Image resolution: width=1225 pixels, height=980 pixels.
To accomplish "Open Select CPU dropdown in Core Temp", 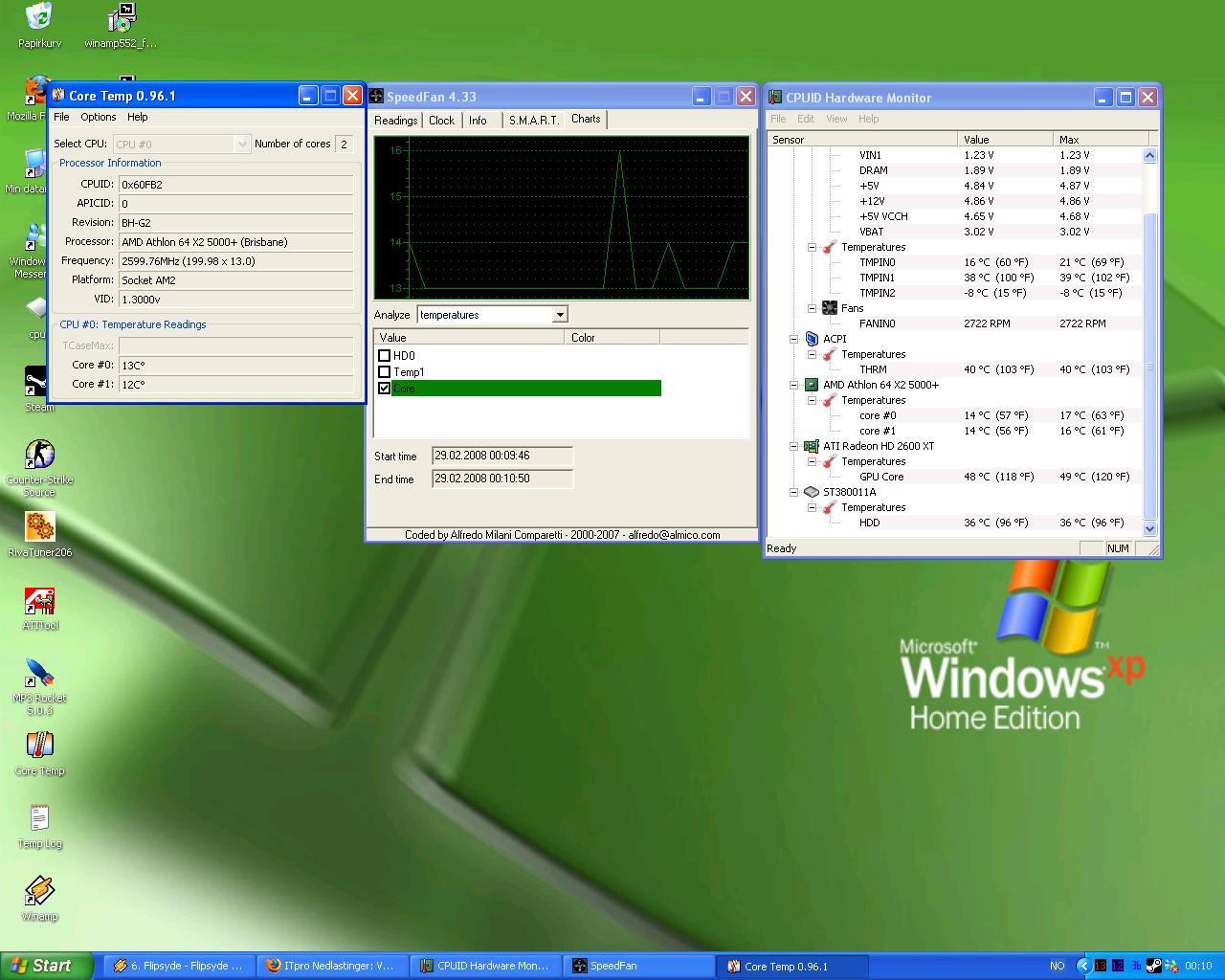I will [242, 144].
